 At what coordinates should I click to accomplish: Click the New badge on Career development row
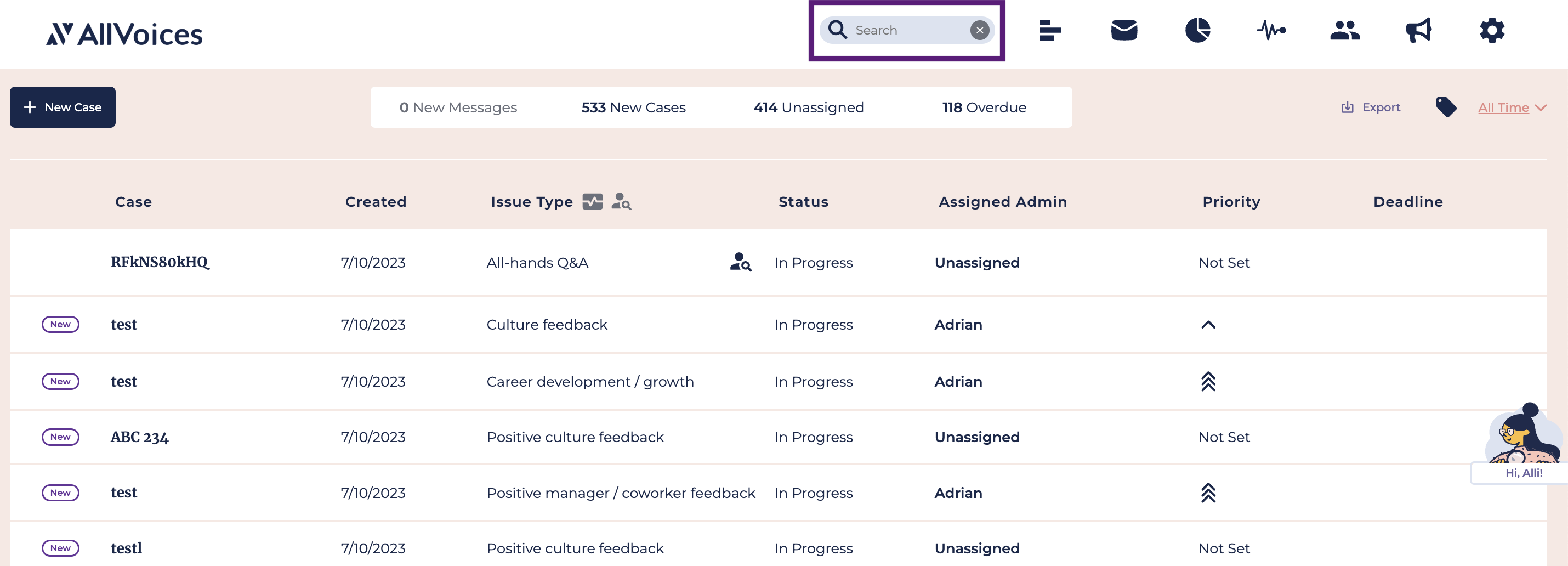coord(60,382)
